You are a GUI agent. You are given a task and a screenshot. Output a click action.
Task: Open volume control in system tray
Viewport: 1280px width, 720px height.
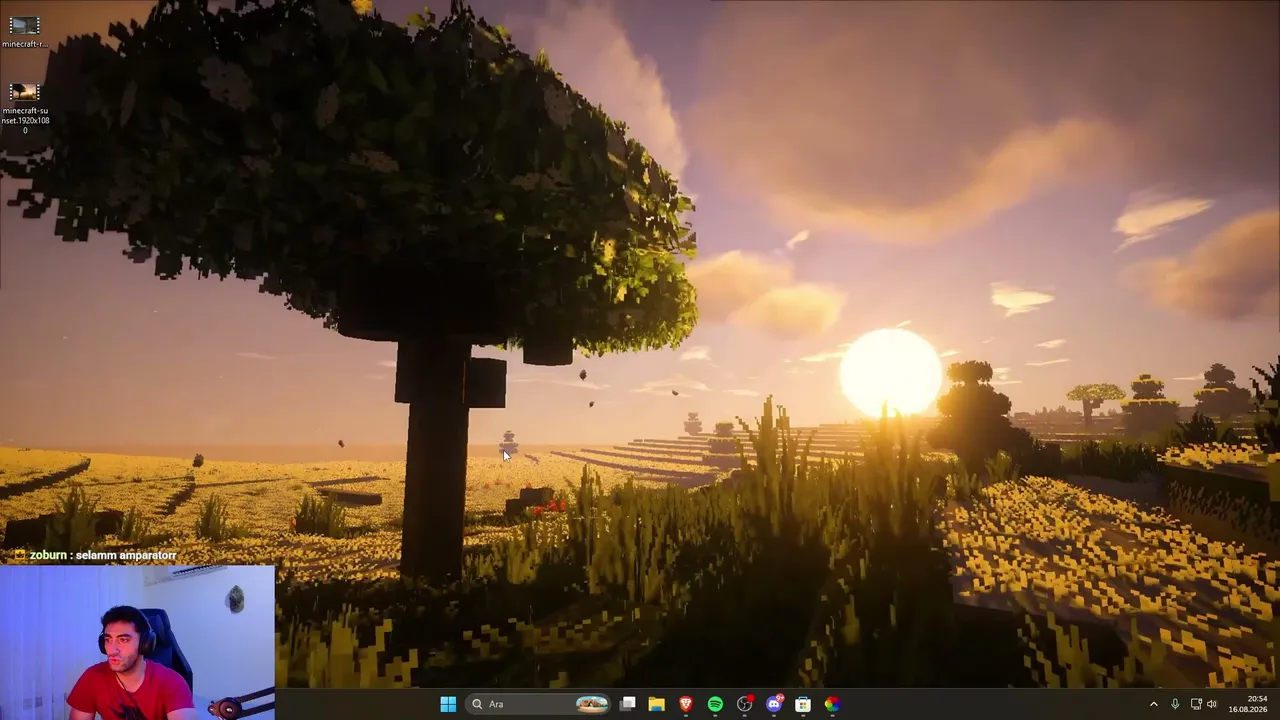coord(1212,704)
